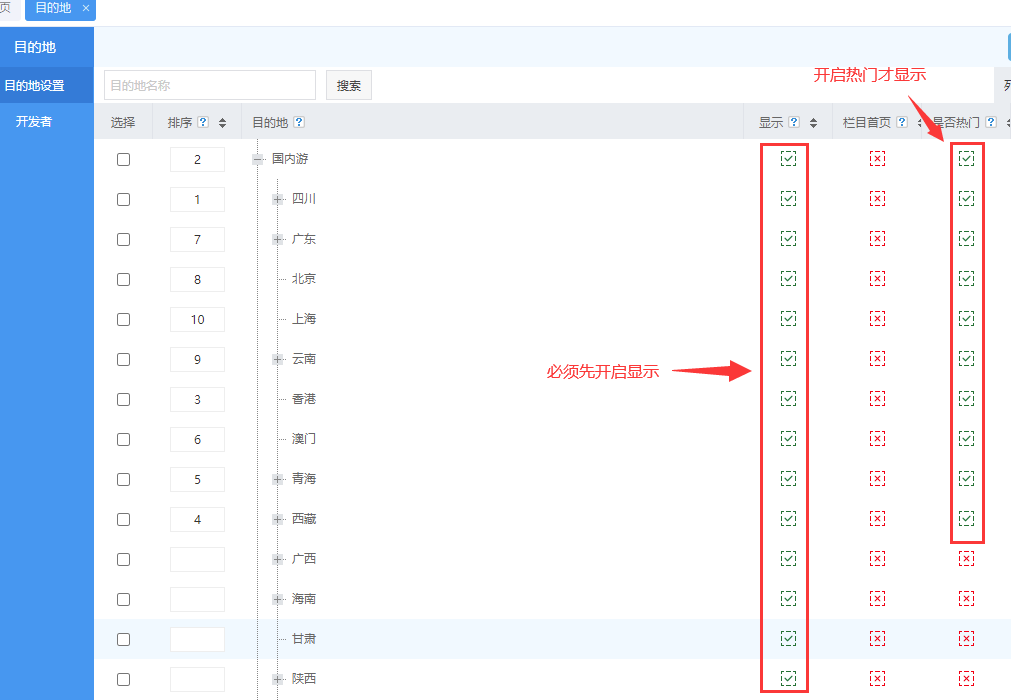Open 开发者 sidebar menu item

point(34,122)
